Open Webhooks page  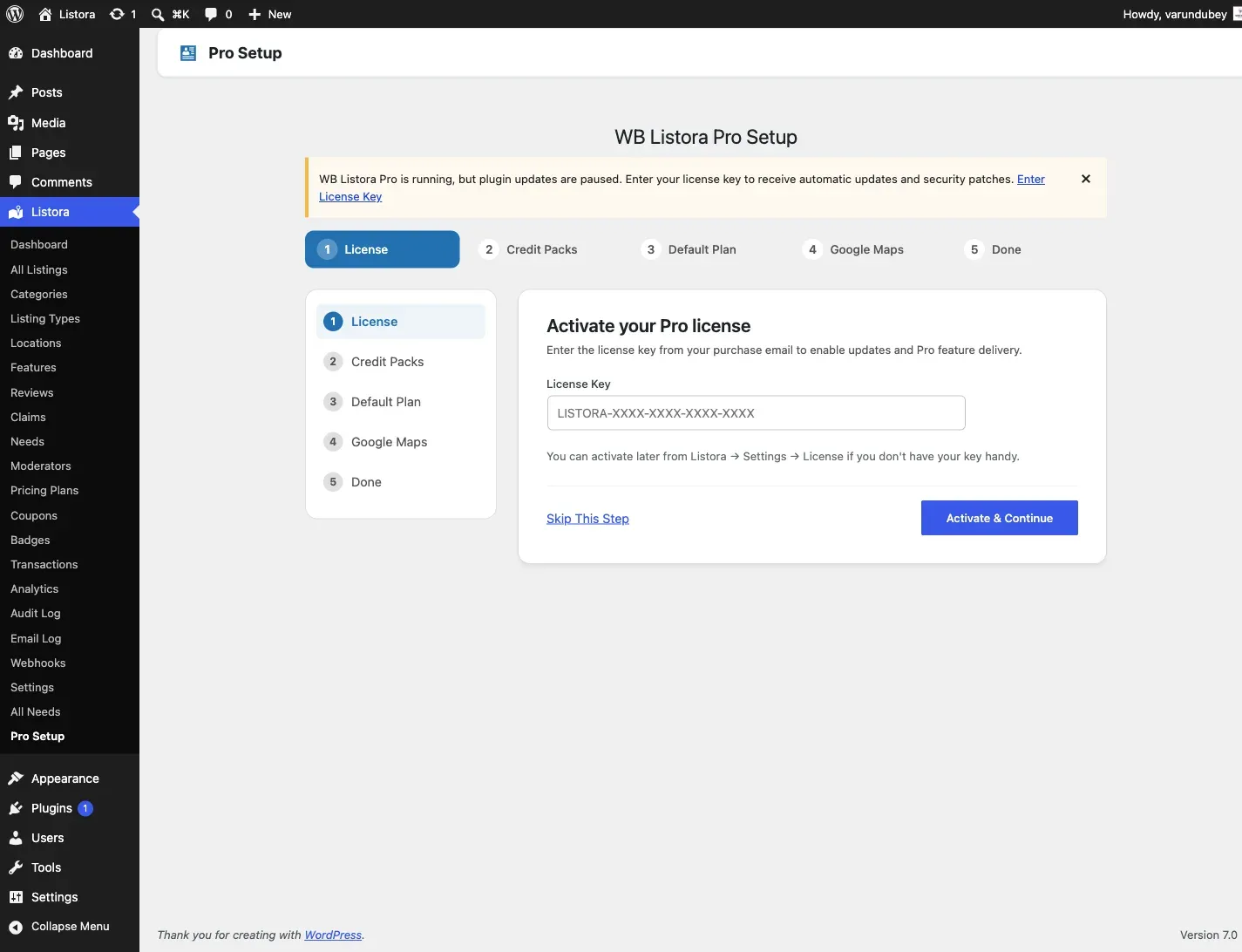click(38, 663)
